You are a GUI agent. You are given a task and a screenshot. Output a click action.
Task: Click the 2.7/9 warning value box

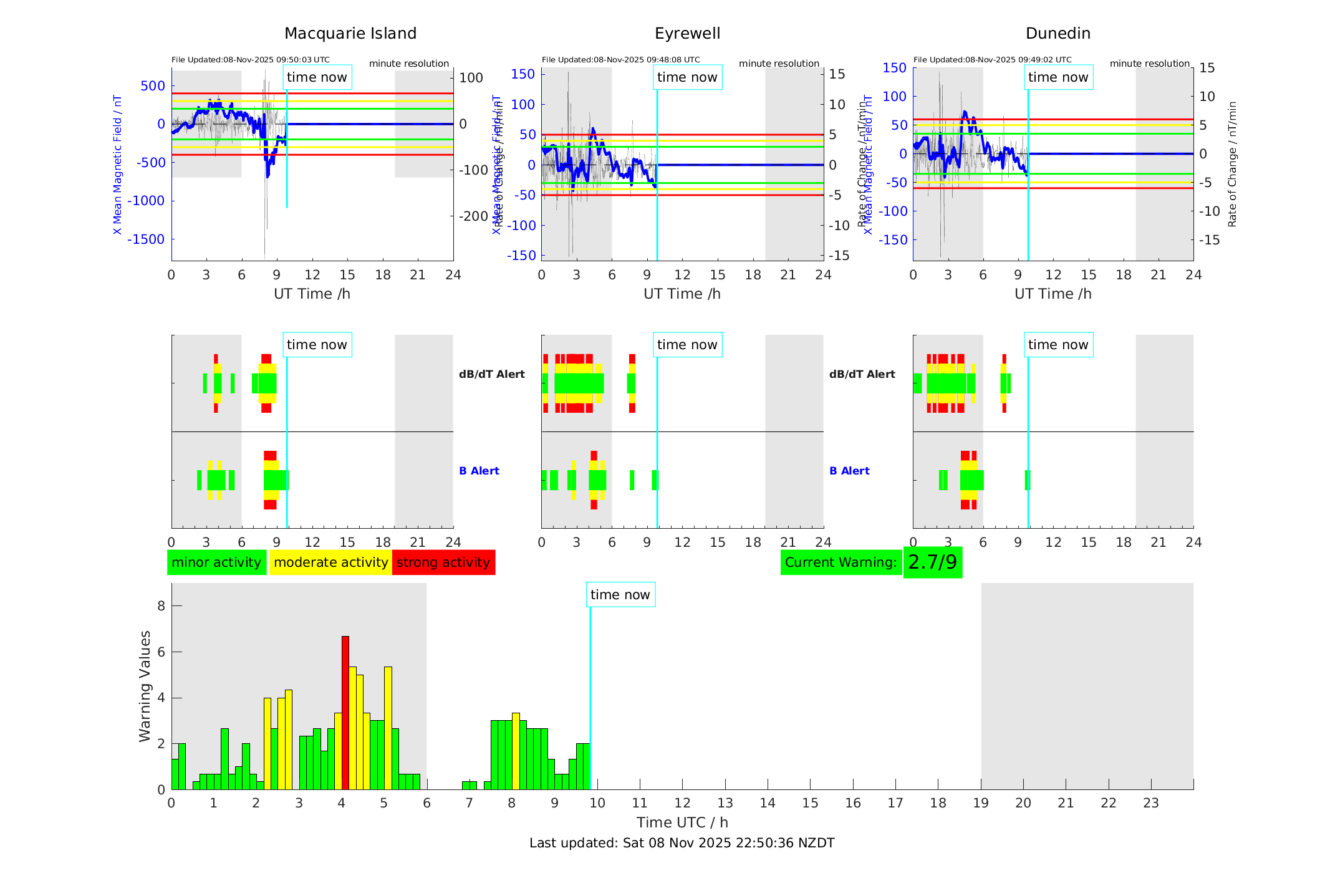click(x=932, y=562)
